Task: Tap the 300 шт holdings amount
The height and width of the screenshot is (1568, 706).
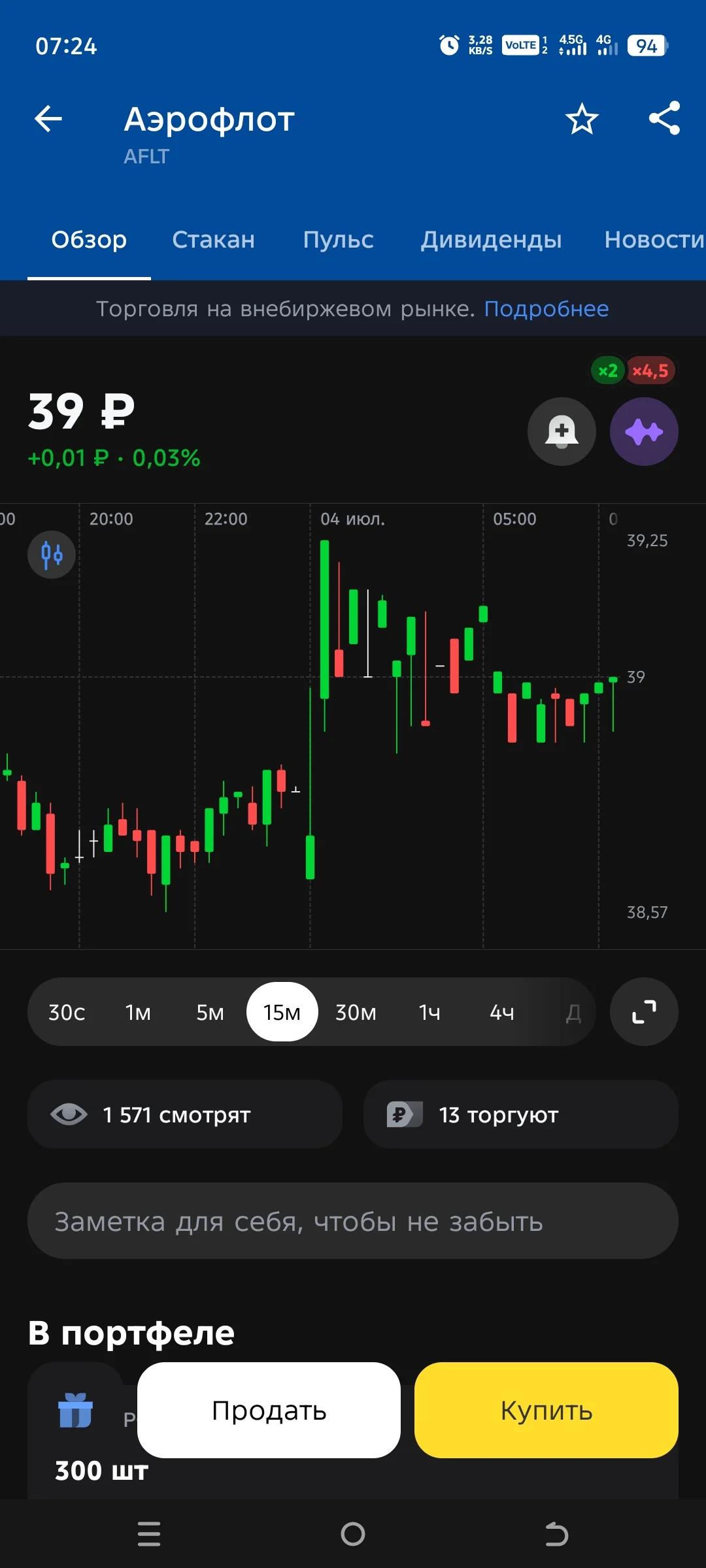Action: tap(101, 1471)
